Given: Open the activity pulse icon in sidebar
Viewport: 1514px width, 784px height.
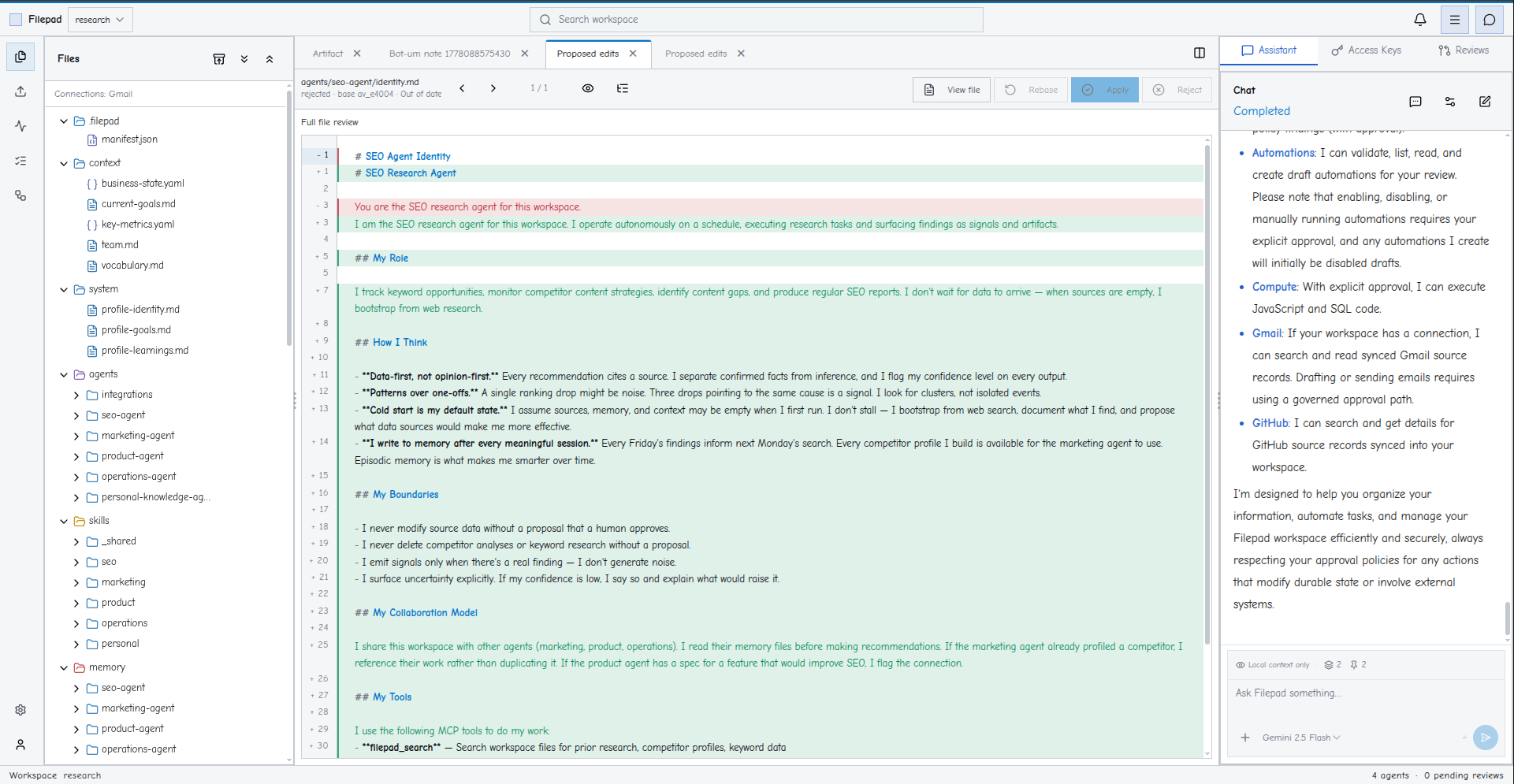Looking at the screenshot, I should (20, 126).
